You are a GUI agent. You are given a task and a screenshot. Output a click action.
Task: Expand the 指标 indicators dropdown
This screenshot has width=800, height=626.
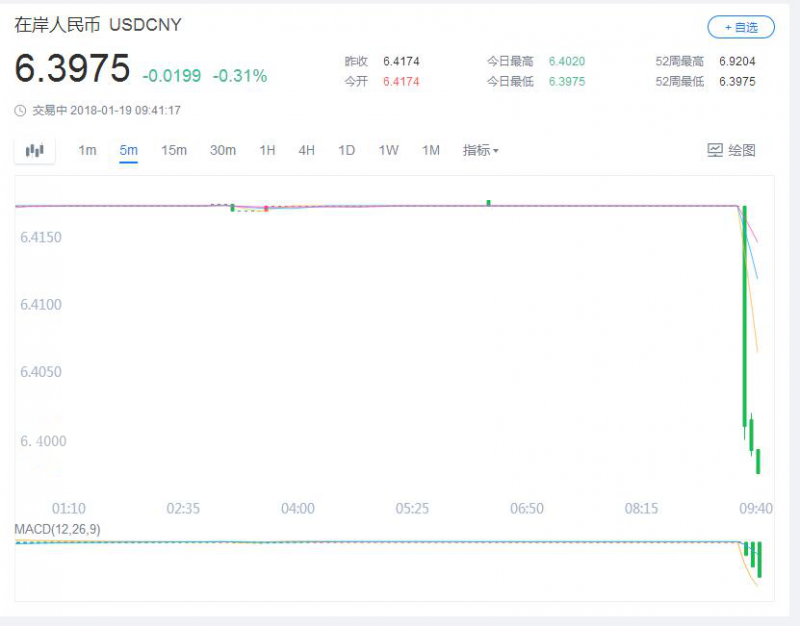click(480, 151)
